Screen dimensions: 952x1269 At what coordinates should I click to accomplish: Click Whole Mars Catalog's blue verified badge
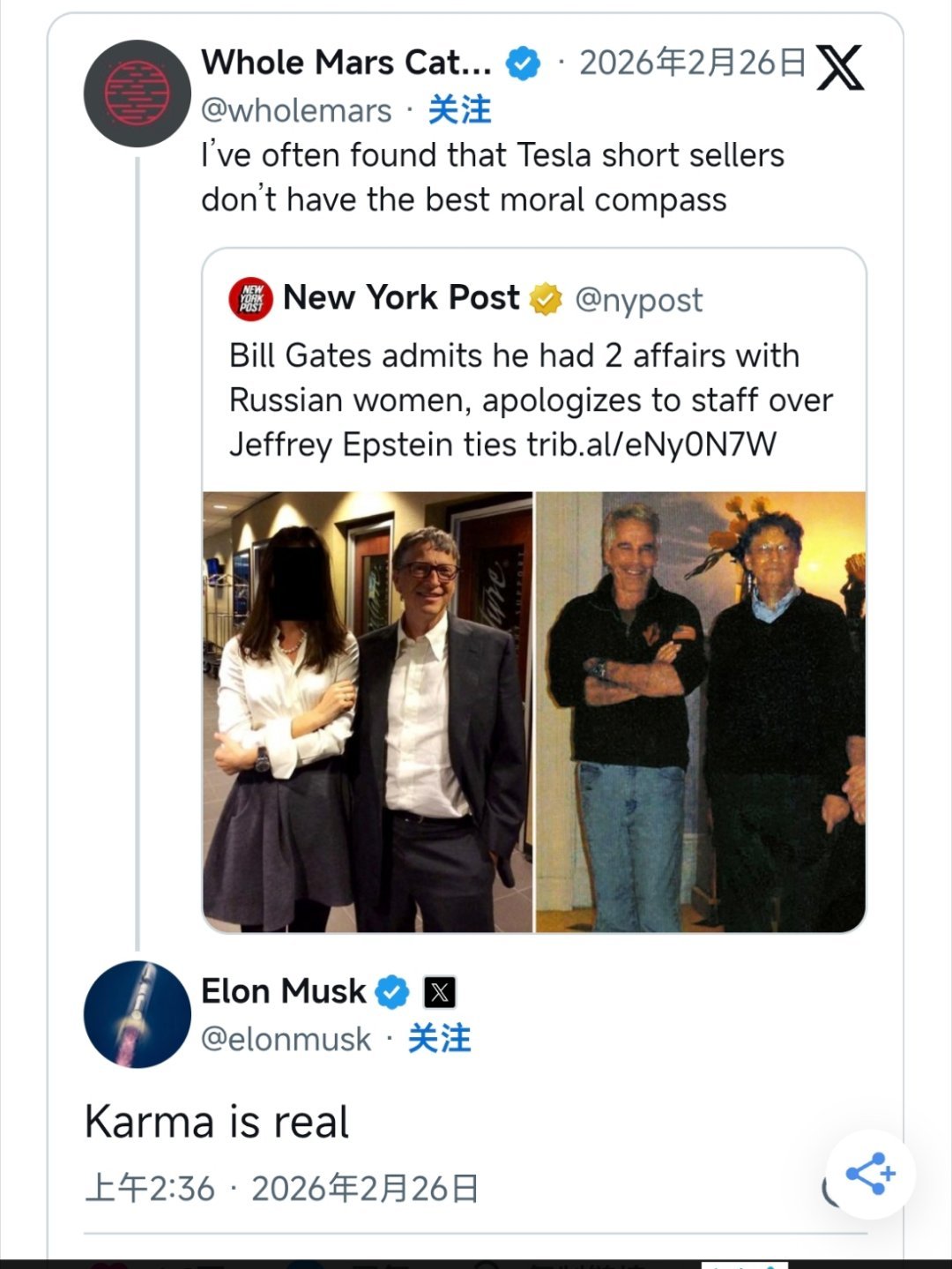[523, 63]
